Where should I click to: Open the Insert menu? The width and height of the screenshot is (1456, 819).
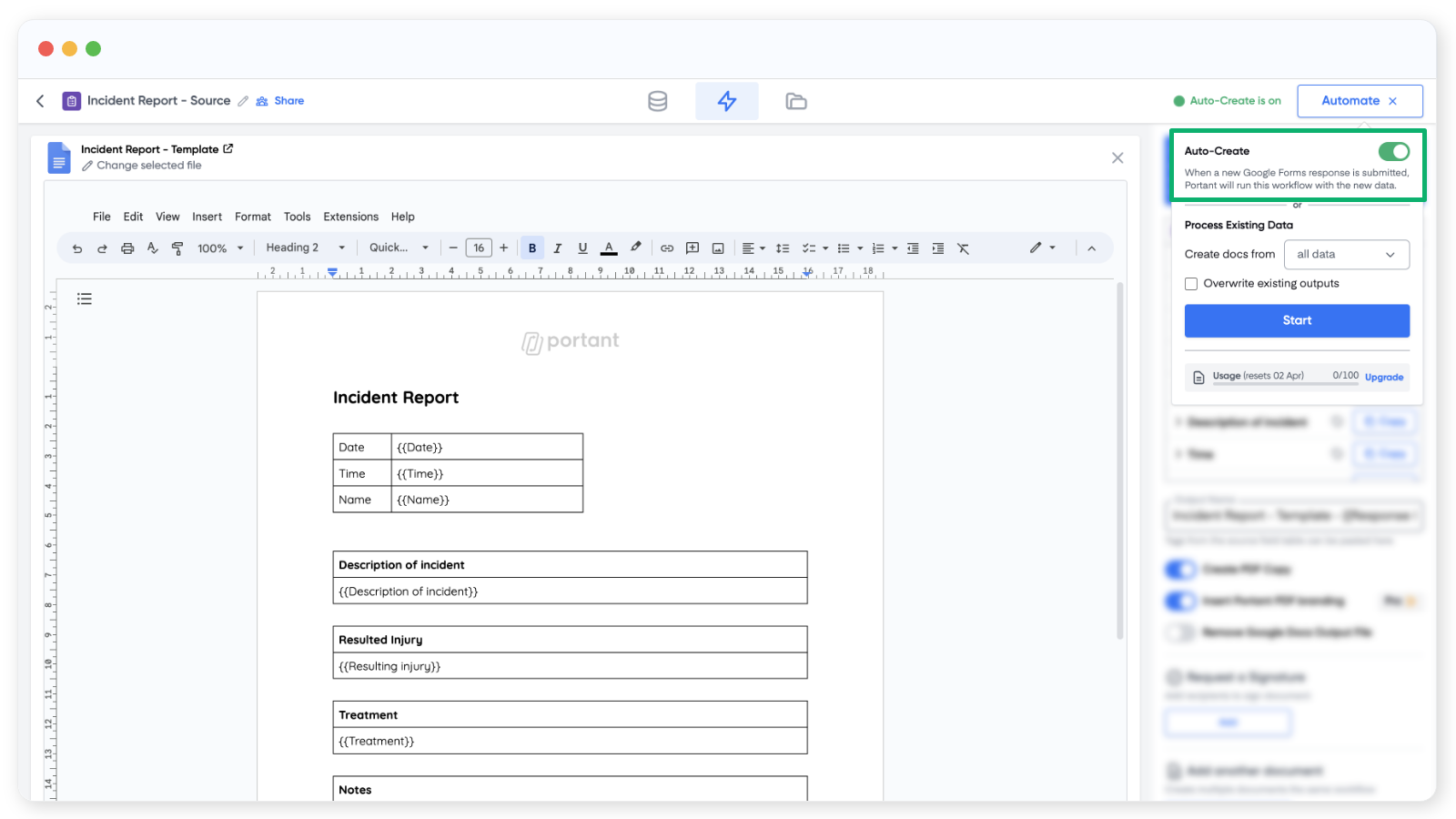207,217
